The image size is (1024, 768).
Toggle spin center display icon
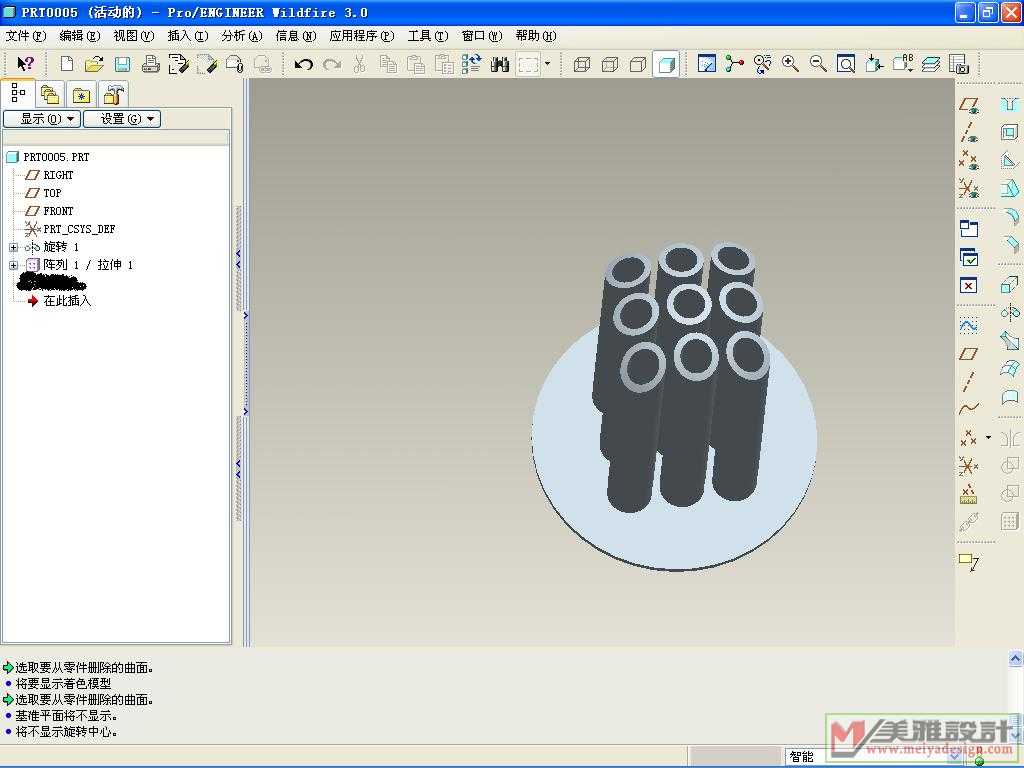coord(735,64)
